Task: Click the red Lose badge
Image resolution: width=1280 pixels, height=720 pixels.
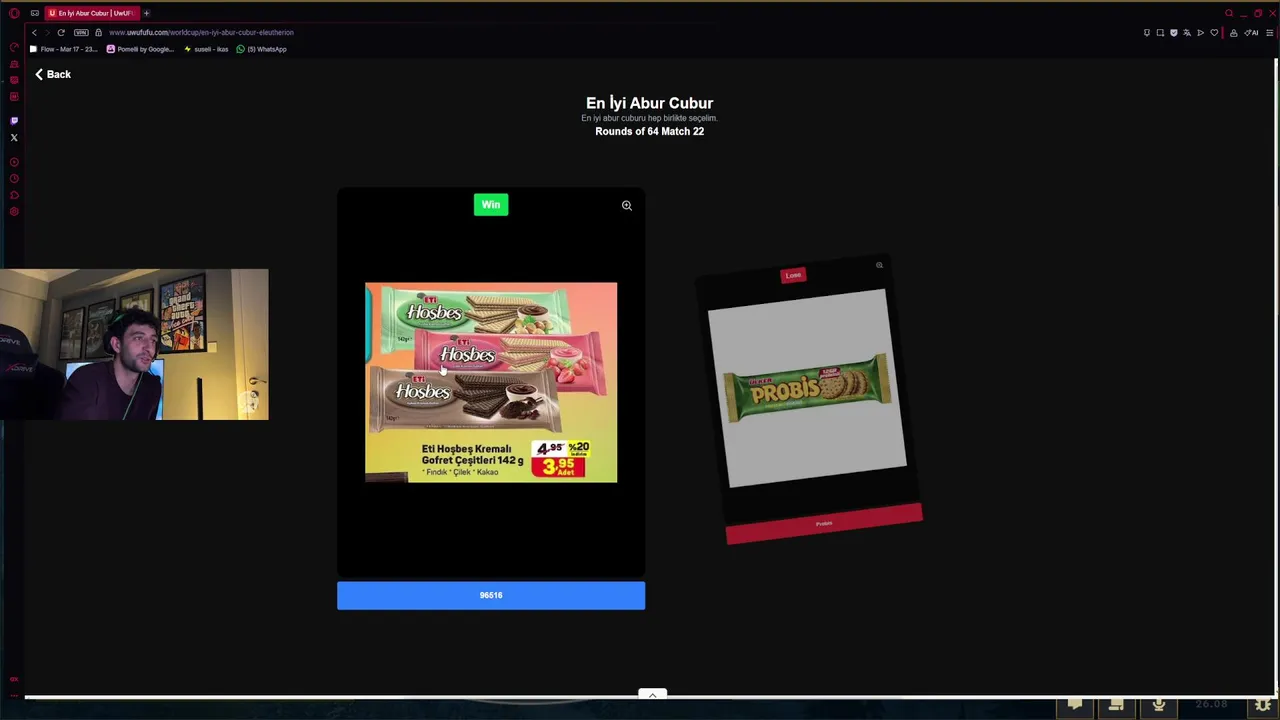Action: coord(793,275)
